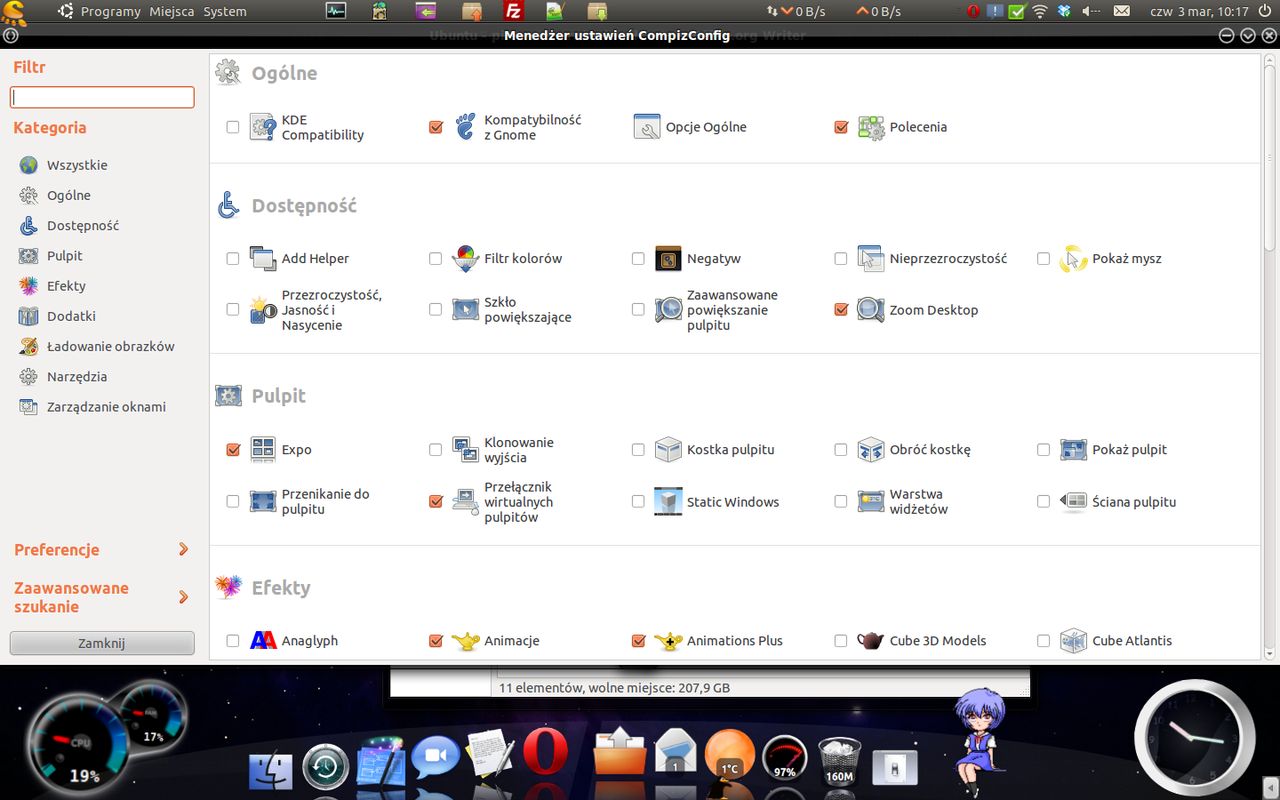Image resolution: width=1280 pixels, height=800 pixels.
Task: Enable the KDE Compatibility checkbox
Action: (233, 127)
